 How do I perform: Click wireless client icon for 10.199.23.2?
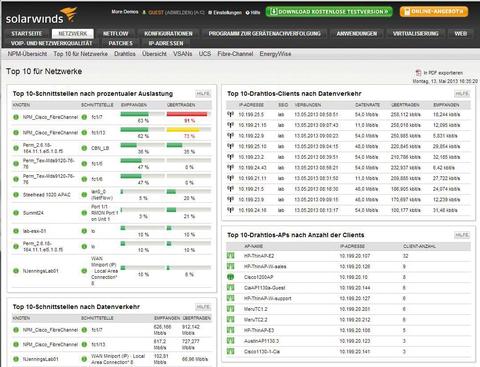coord(230,157)
